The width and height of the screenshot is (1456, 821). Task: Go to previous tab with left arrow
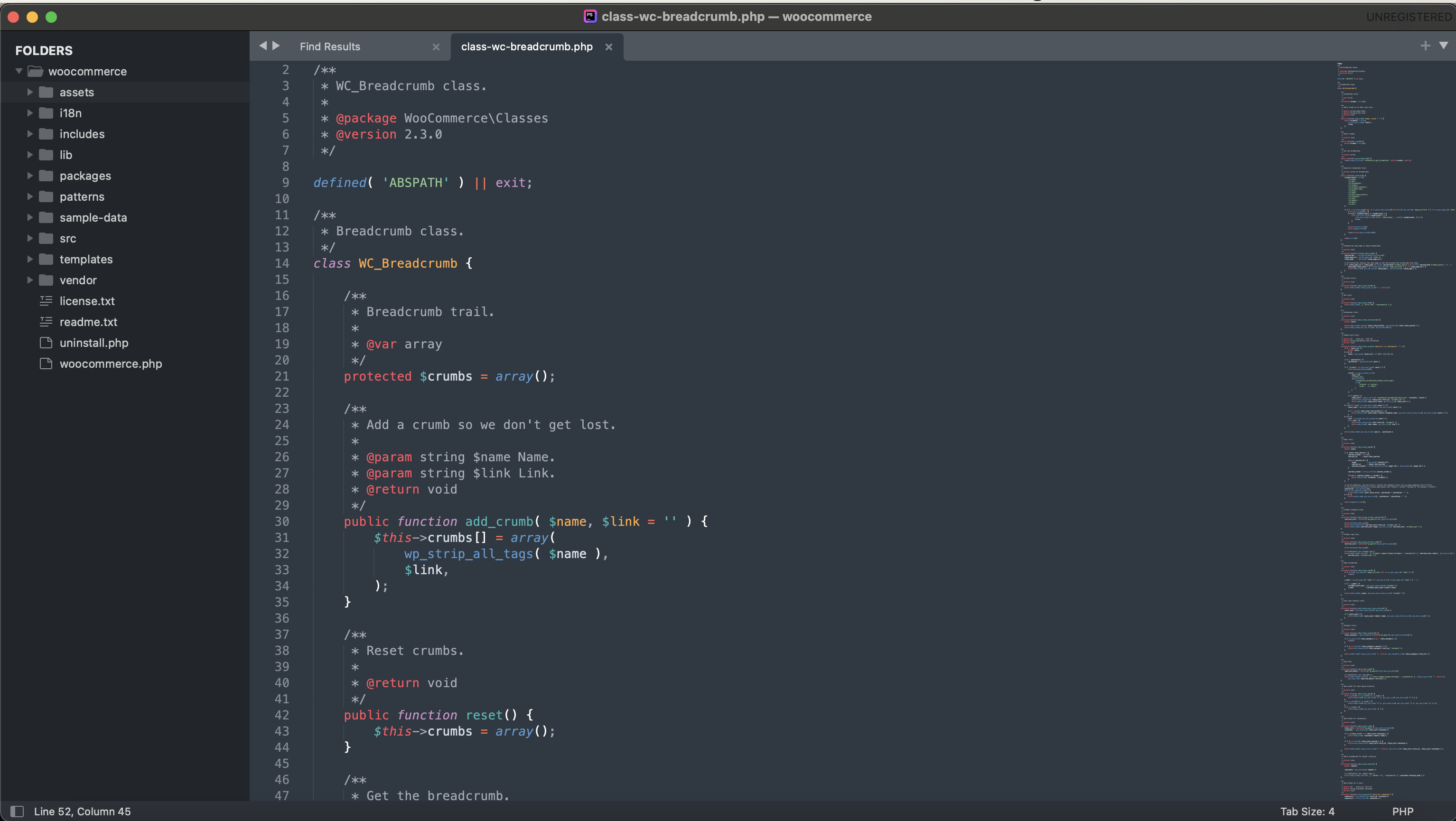point(263,46)
